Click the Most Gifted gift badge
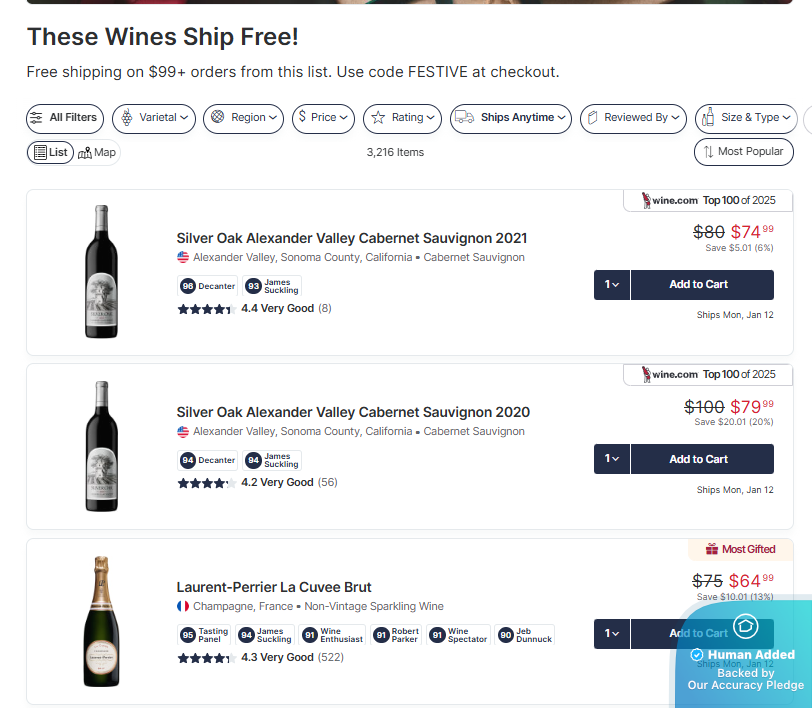This screenshot has width=812, height=708. tap(739, 549)
